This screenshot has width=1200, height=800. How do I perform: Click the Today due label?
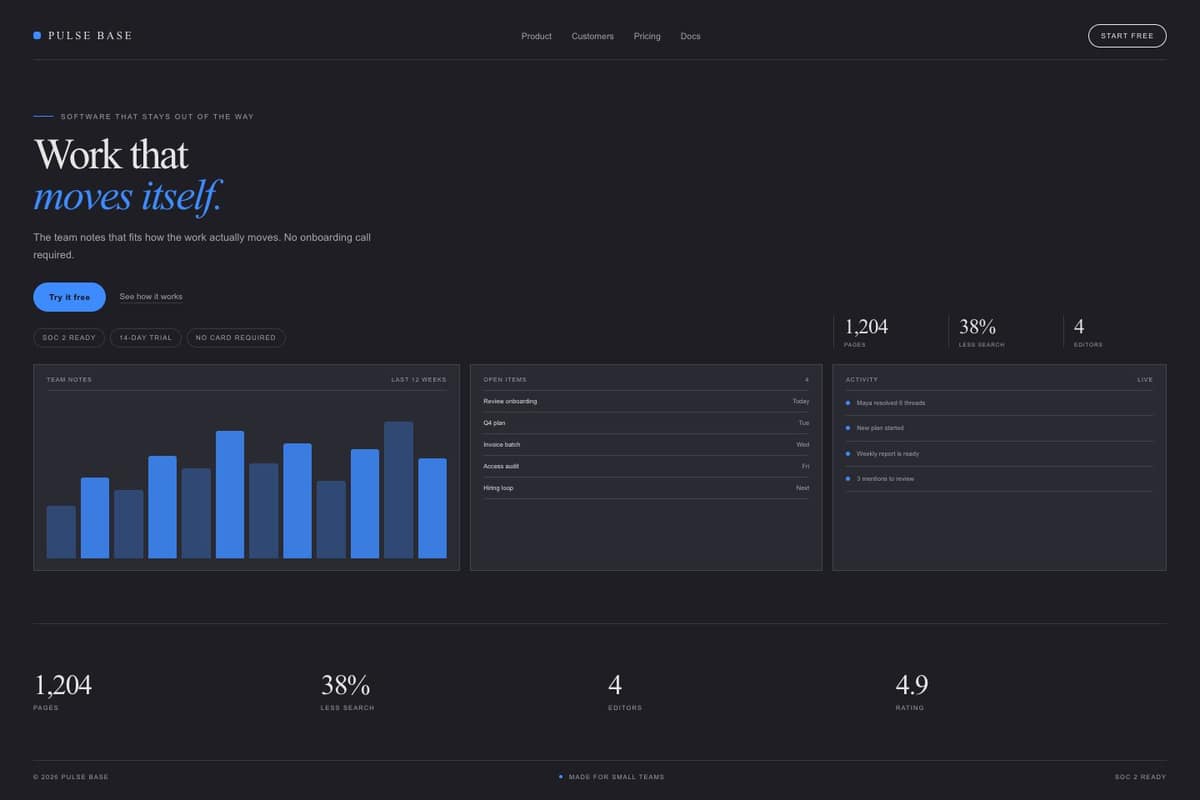click(801, 401)
